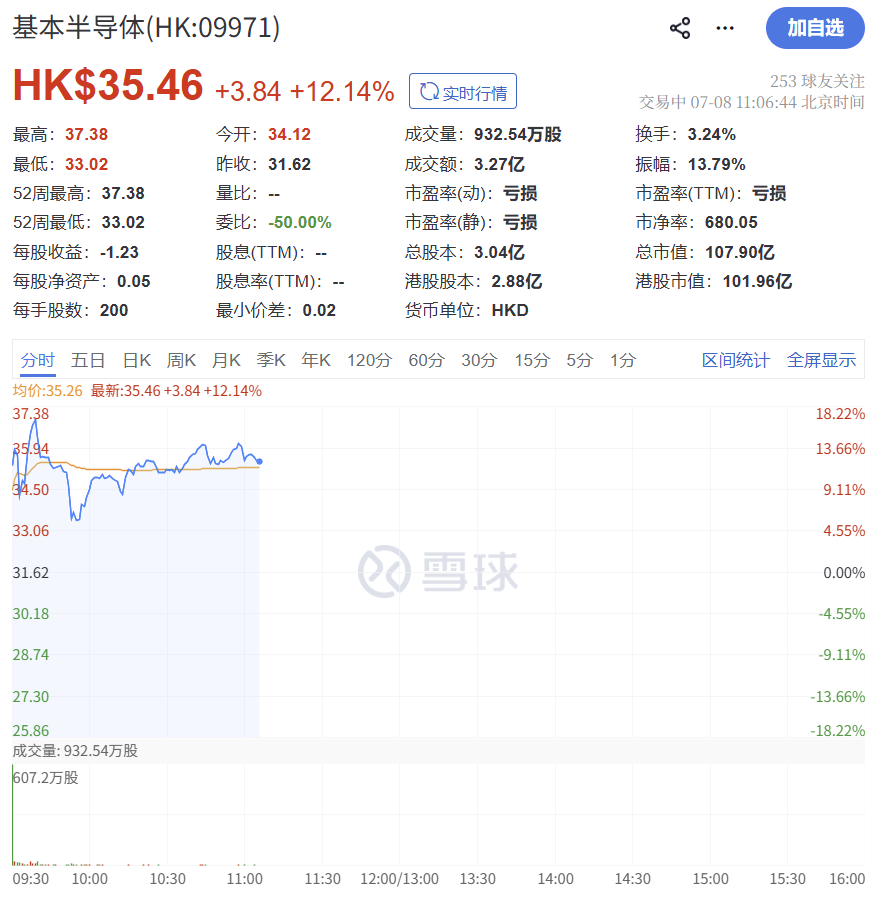Click the 607.2万股 volume axis label
884x902 pixels.
45,778
